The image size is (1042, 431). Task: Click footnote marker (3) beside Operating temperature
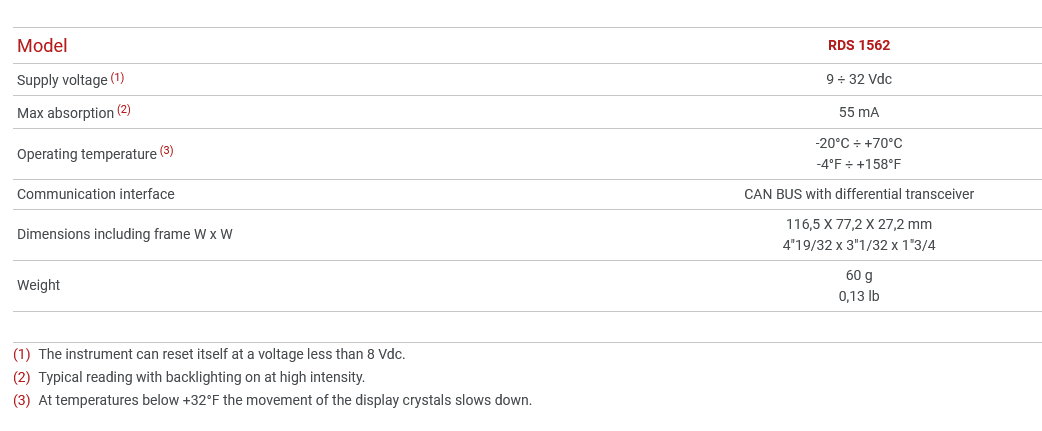166,150
